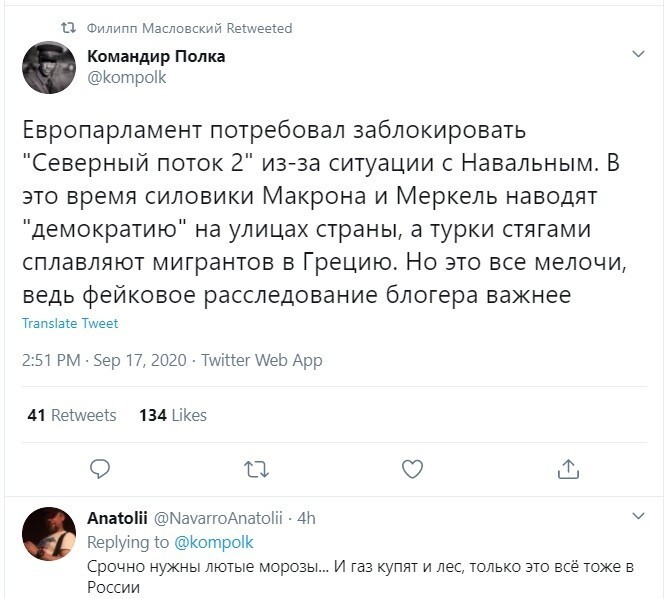Retweet the tweet using the retweet icon
Viewport: 669px width, 599px height.
(x=256, y=469)
